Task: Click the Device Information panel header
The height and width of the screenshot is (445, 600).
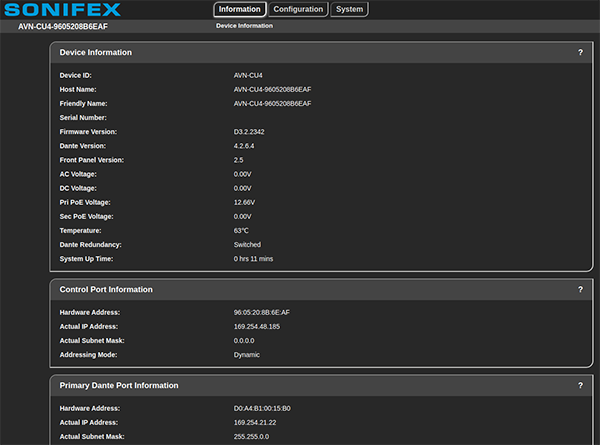Action: pos(321,52)
